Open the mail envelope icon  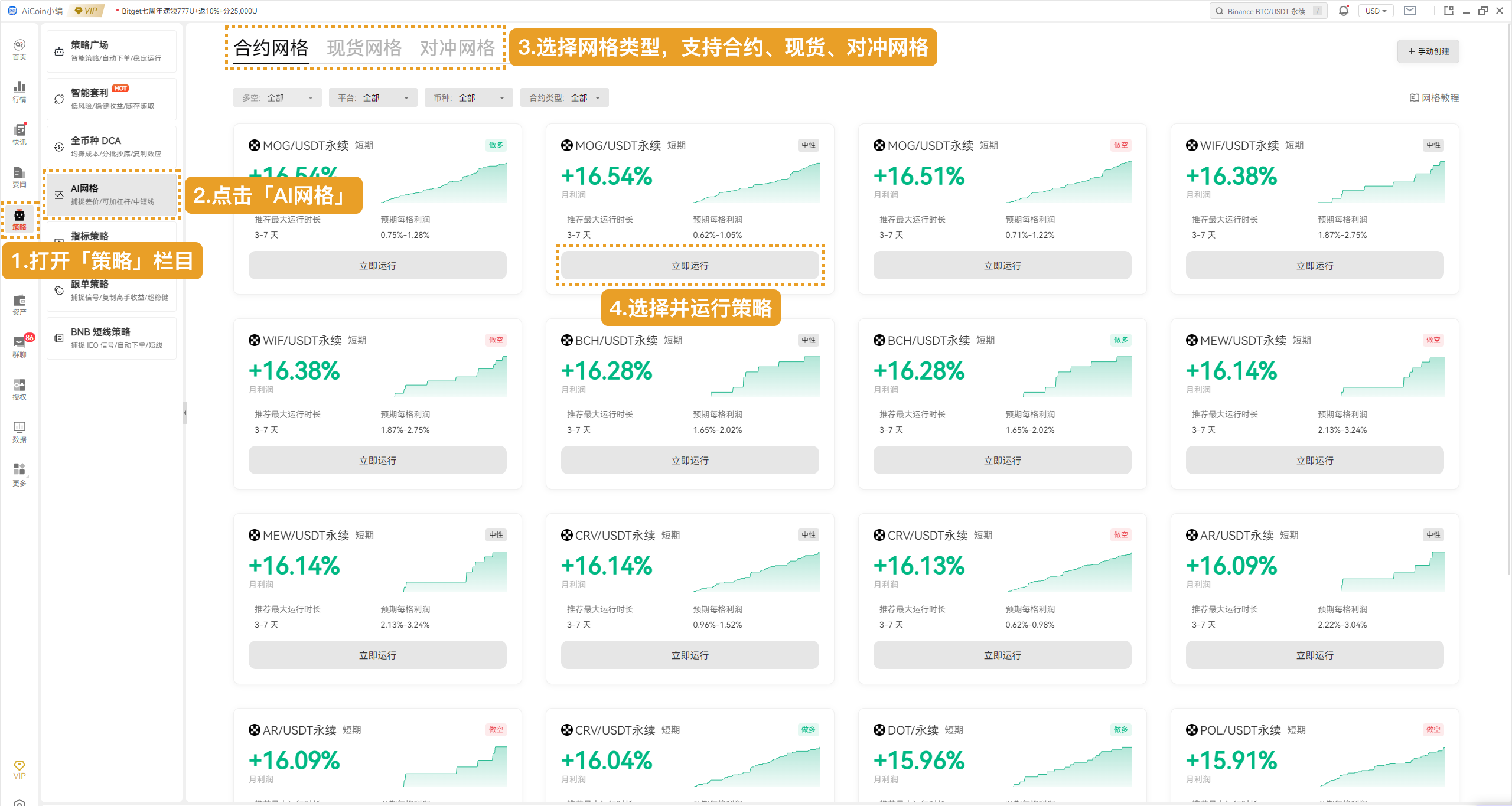click(1410, 11)
